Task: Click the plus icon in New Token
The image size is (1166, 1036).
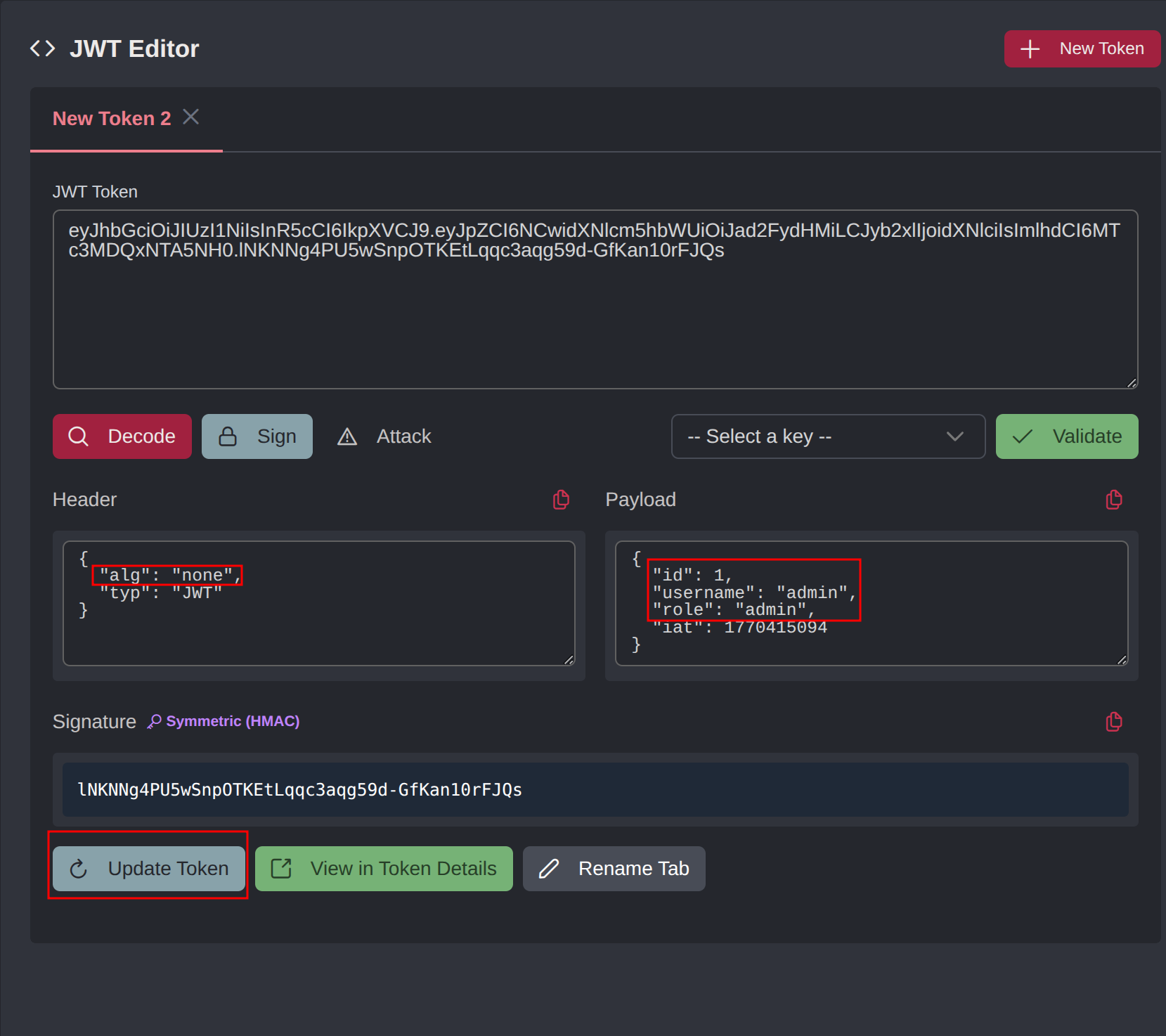Action: coord(1030,48)
